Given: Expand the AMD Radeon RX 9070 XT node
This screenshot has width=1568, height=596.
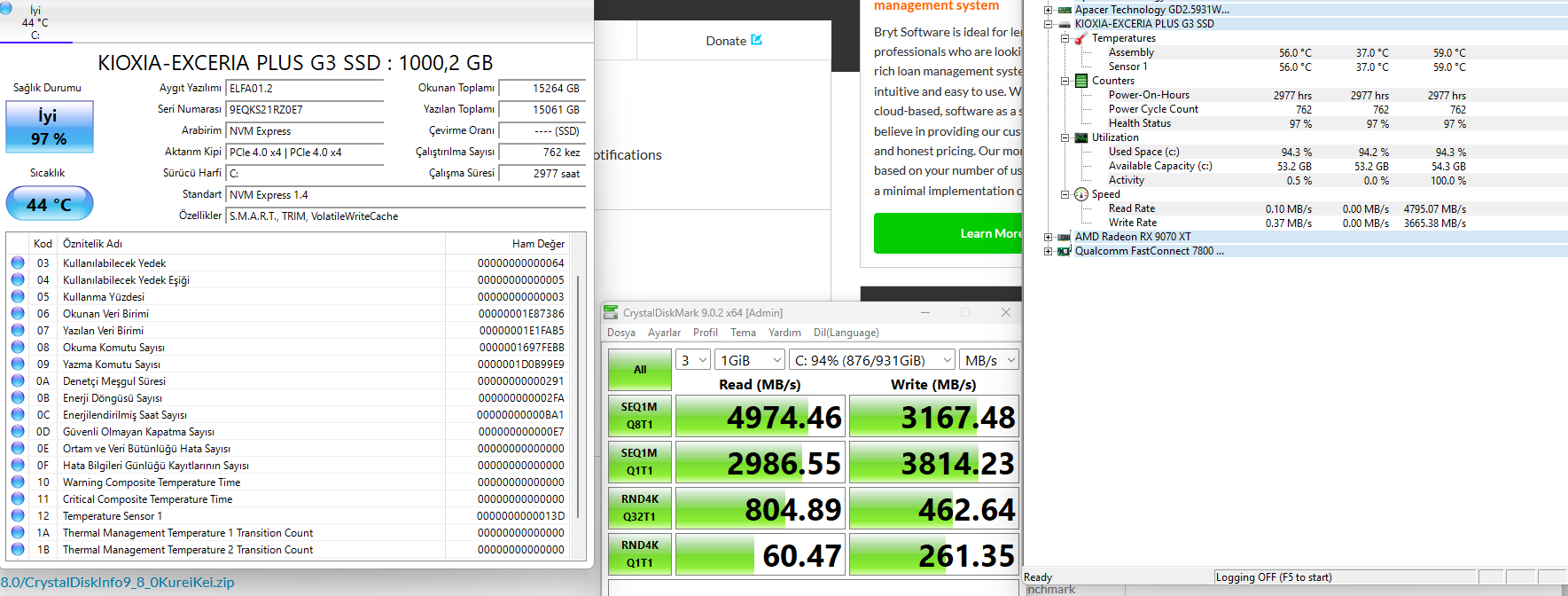Looking at the screenshot, I should click(1049, 237).
